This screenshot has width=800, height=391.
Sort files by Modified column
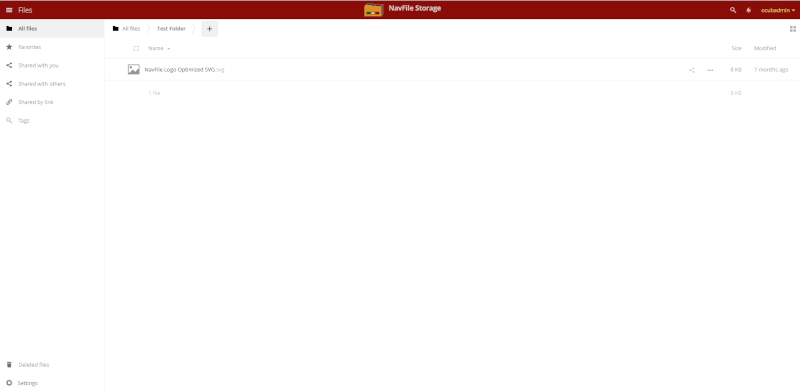click(x=765, y=48)
